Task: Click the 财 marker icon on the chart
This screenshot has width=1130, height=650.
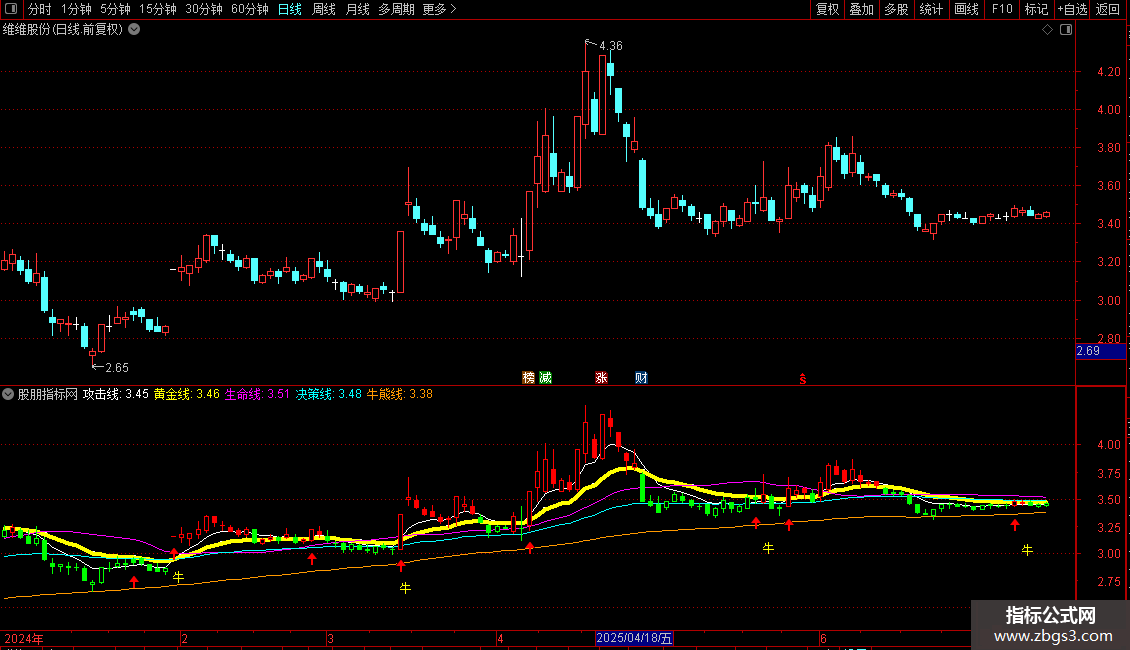Action: (641, 378)
